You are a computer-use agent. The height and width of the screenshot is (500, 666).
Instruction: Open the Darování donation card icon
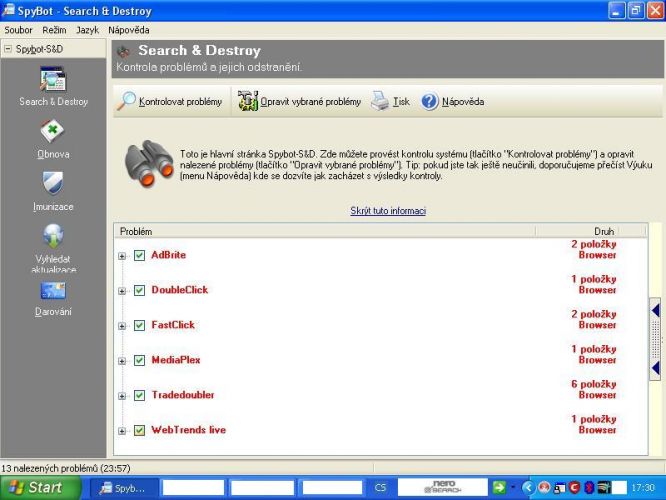[x=53, y=291]
